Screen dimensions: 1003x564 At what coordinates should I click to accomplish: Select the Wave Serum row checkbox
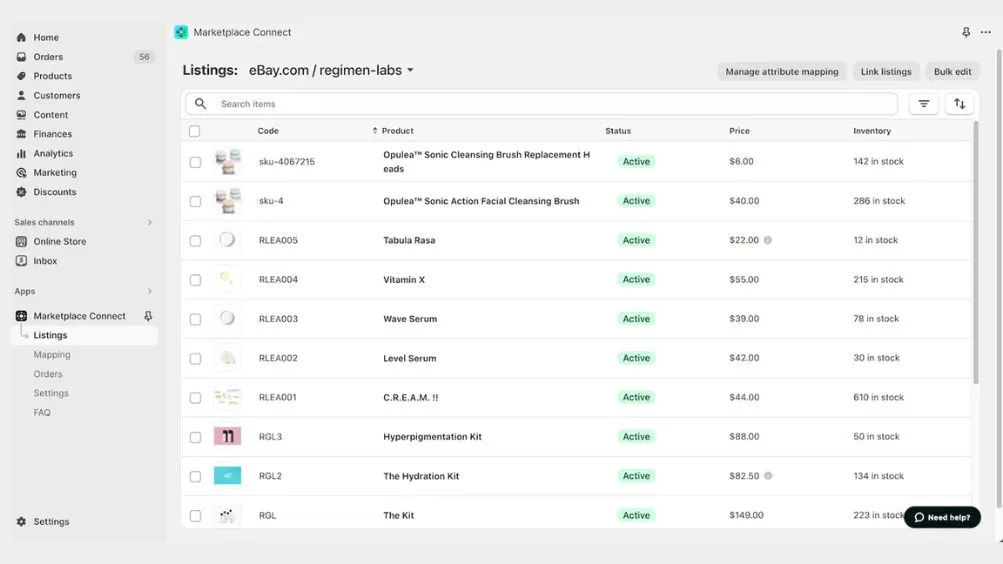195,320
